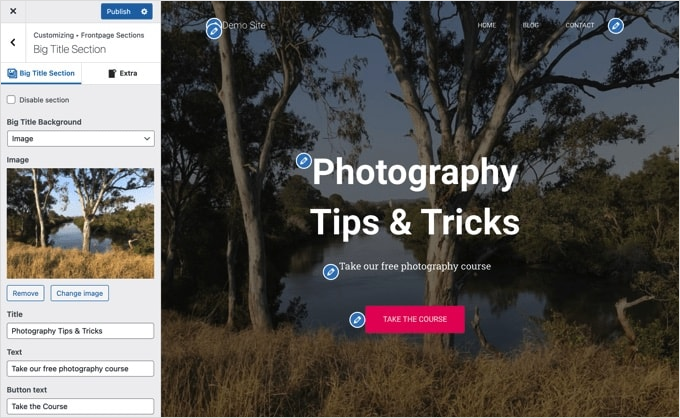
Task: Close the Customizer with the X icon
Action: pos(13,11)
